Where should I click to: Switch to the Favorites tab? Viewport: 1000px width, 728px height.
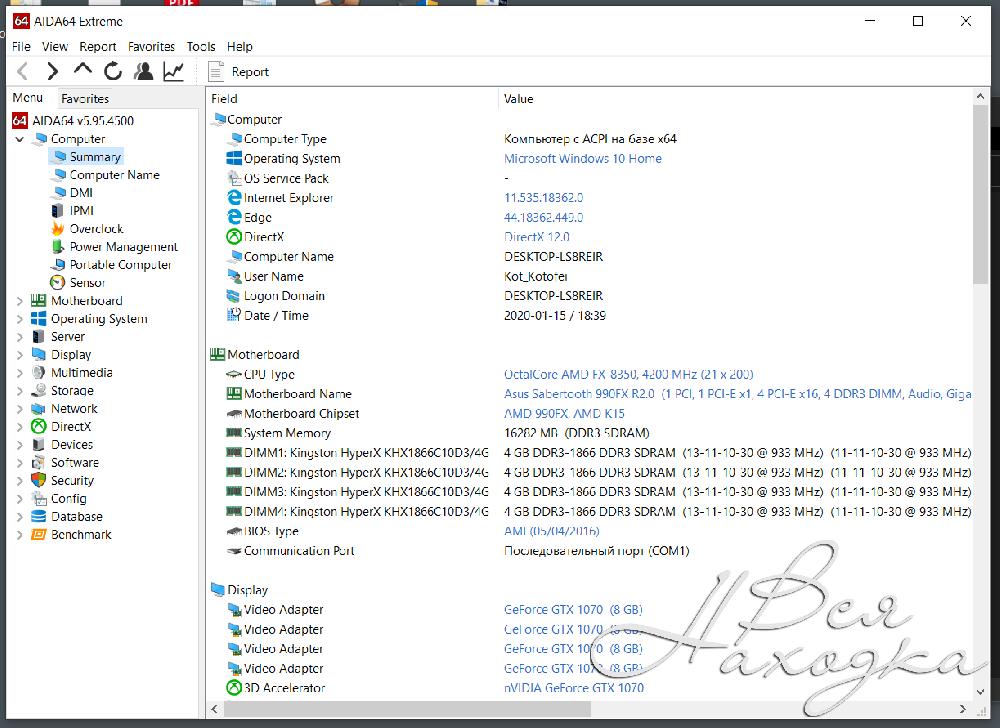pyautogui.click(x=85, y=98)
